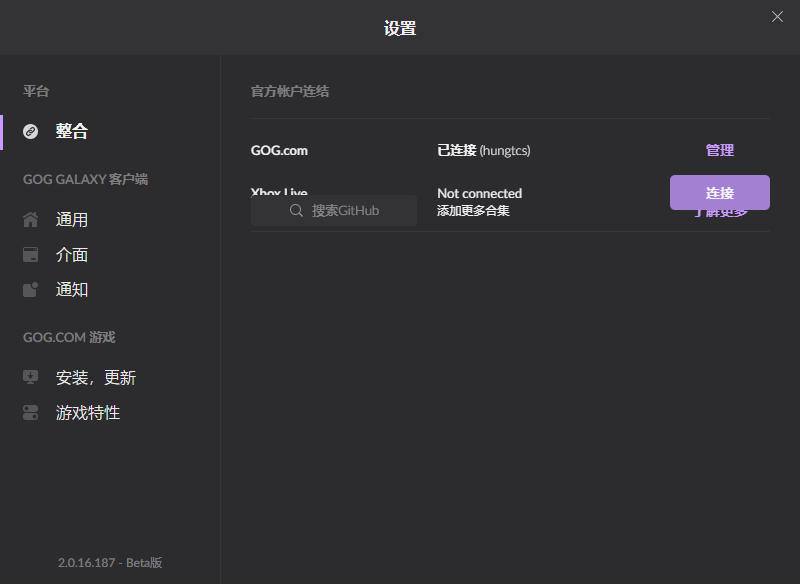Click the magnifier icon in GitHub search
800x584 pixels.
[296, 210]
